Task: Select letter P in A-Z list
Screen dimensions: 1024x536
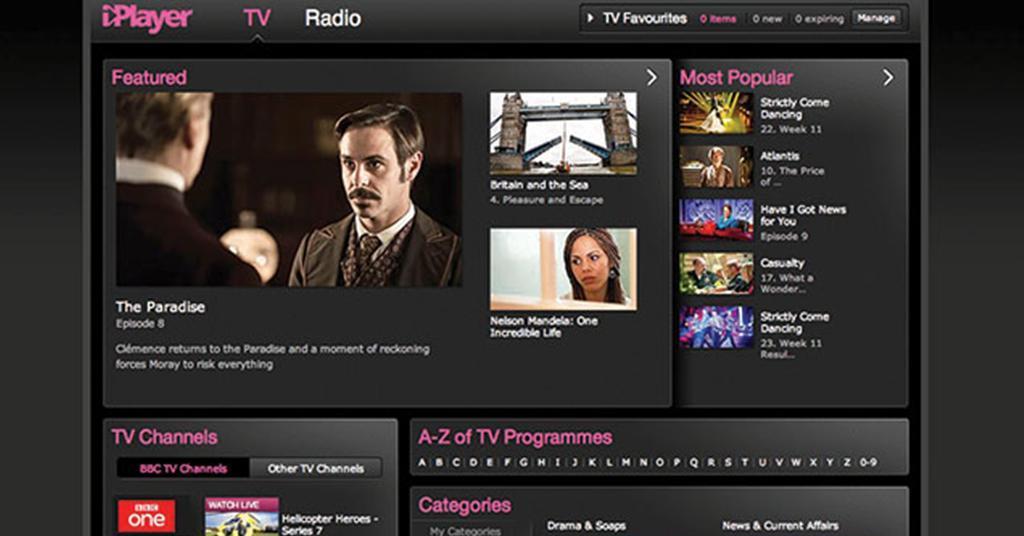Action: (677, 462)
